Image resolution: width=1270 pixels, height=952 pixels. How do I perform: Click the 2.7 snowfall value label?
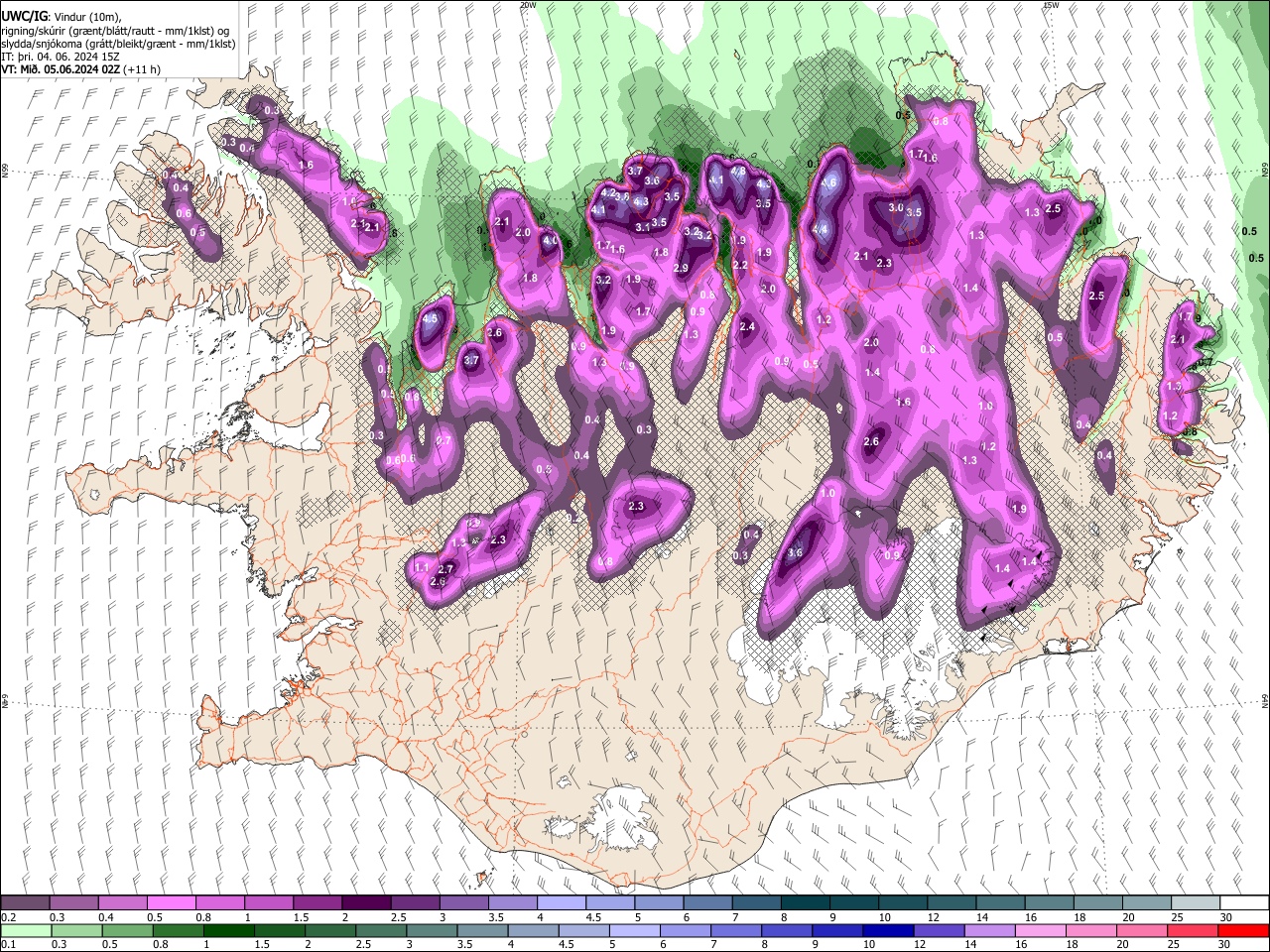pos(445,569)
